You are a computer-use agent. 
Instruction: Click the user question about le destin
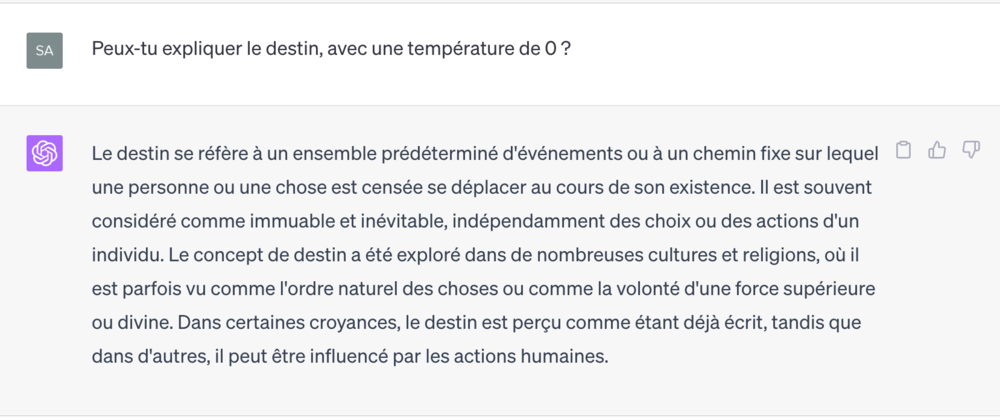331,49
